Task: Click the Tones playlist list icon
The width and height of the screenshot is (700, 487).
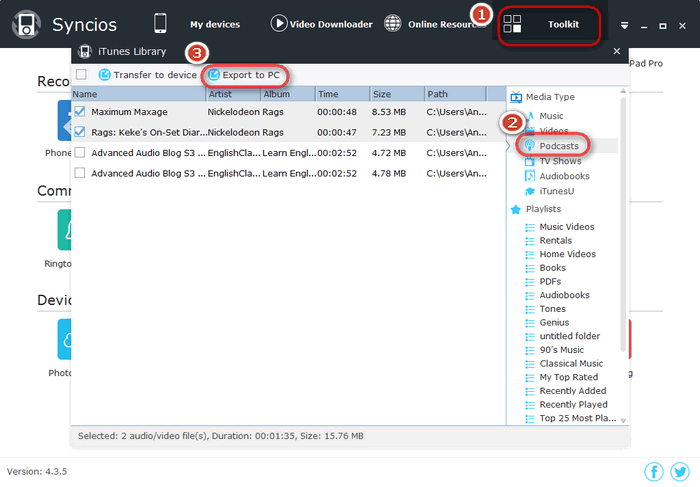Action: 530,310
